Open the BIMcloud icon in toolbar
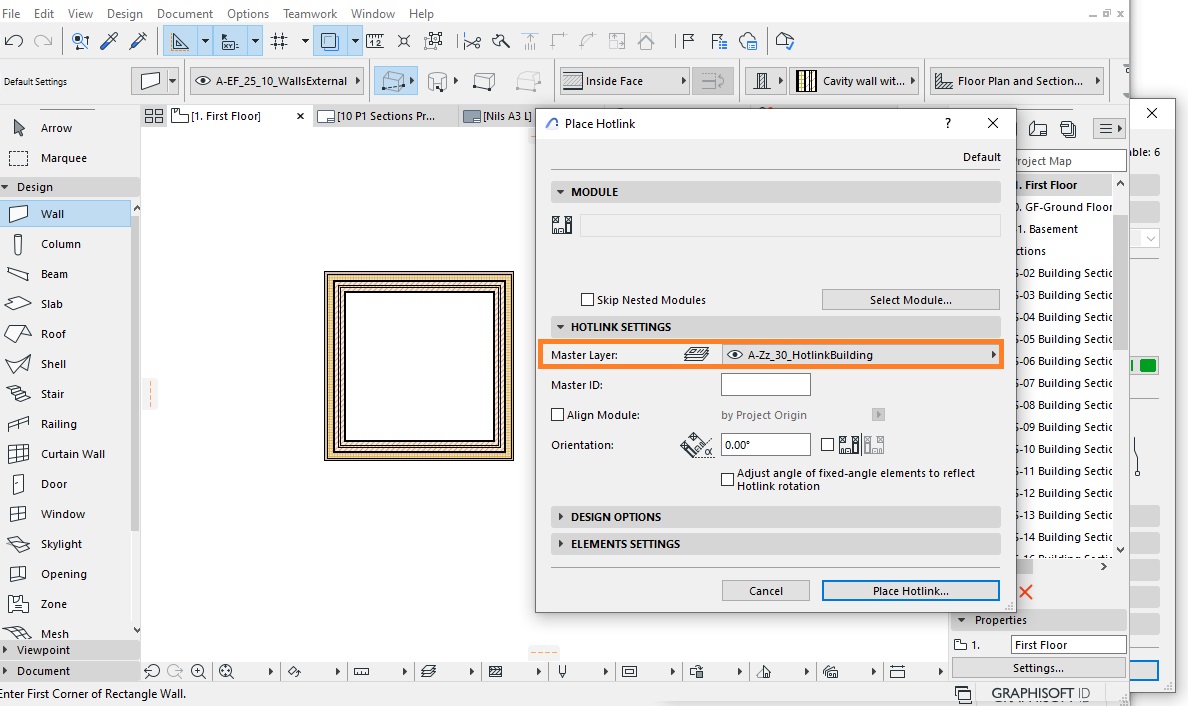 pos(748,42)
